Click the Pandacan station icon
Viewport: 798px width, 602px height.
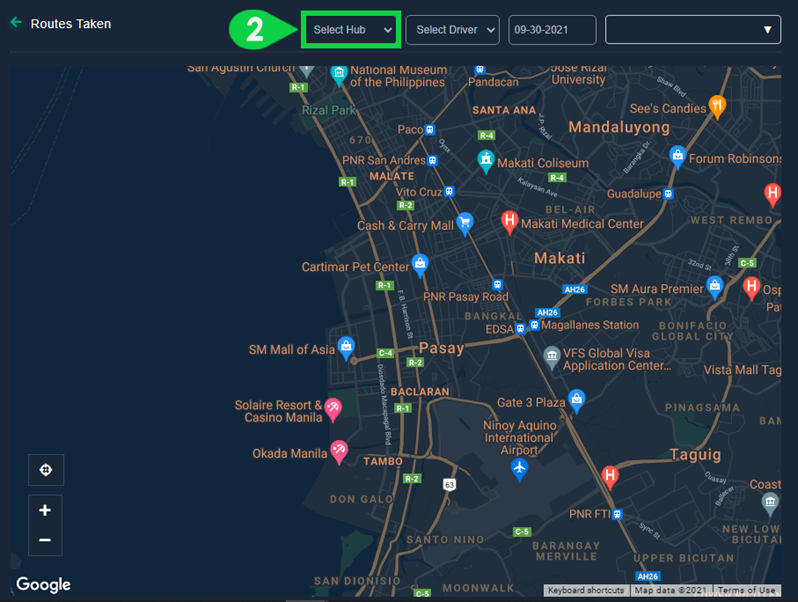click(x=479, y=69)
